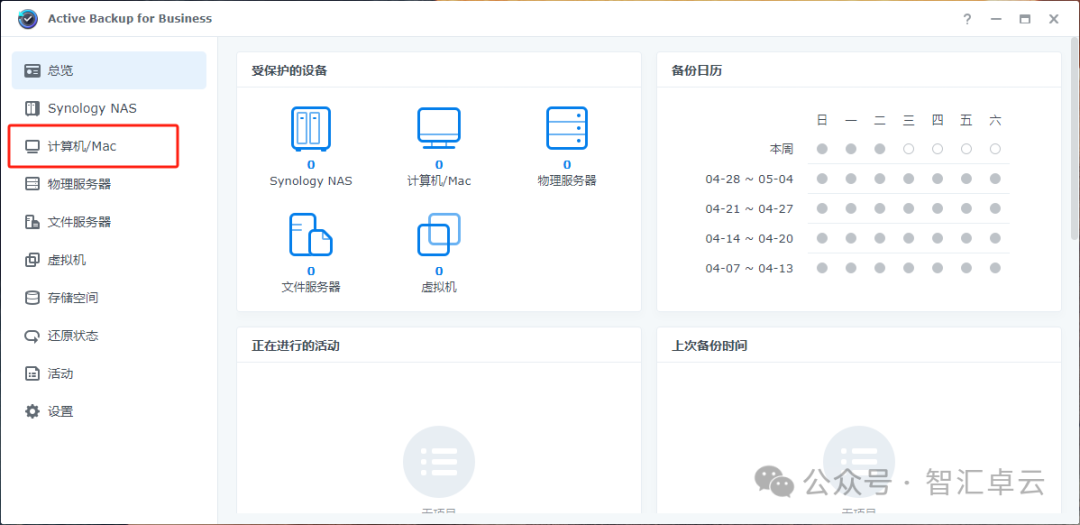Open the 计算机/Mac section

pos(109,146)
